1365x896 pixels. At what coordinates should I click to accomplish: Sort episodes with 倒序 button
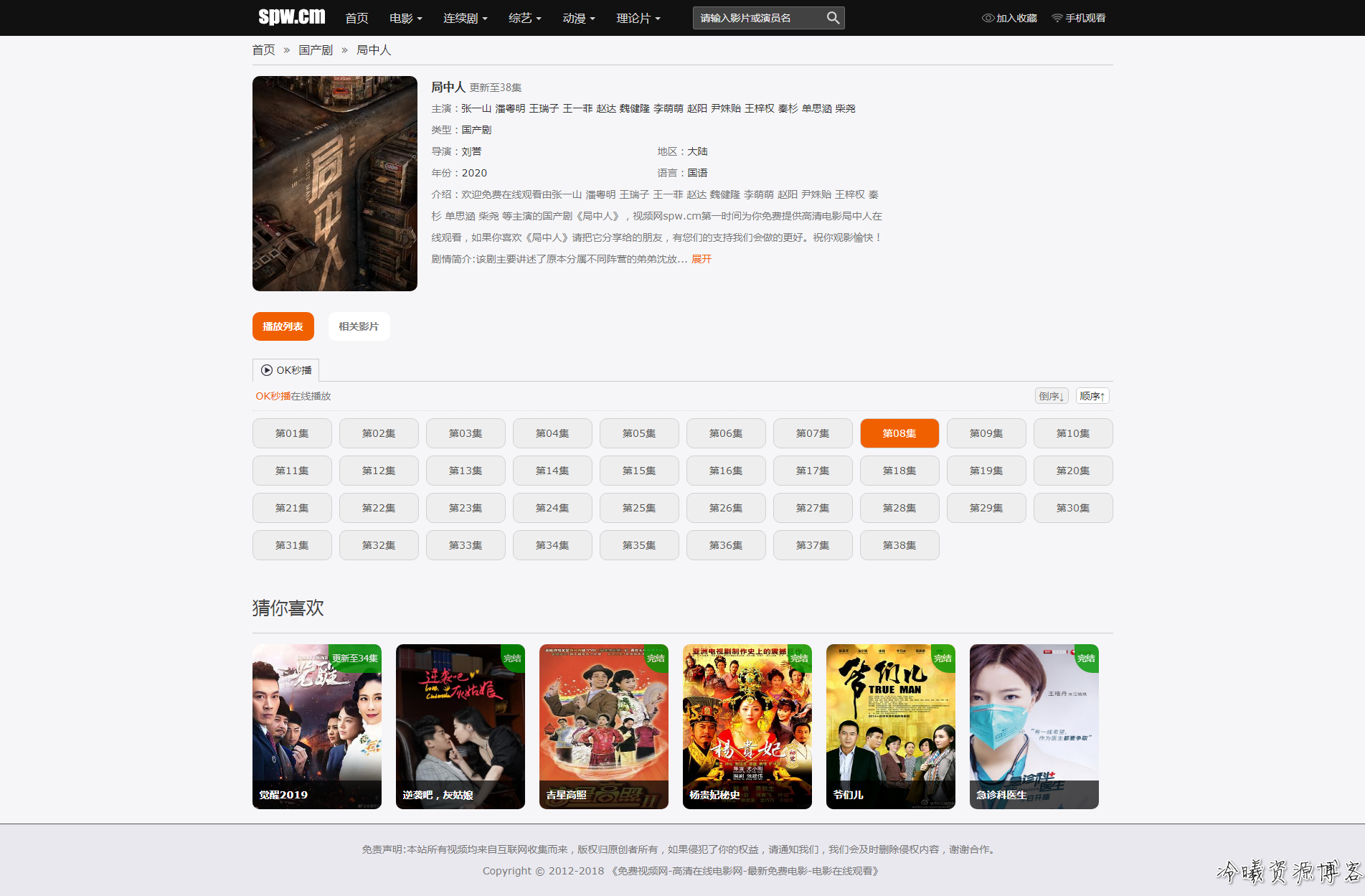point(1052,396)
